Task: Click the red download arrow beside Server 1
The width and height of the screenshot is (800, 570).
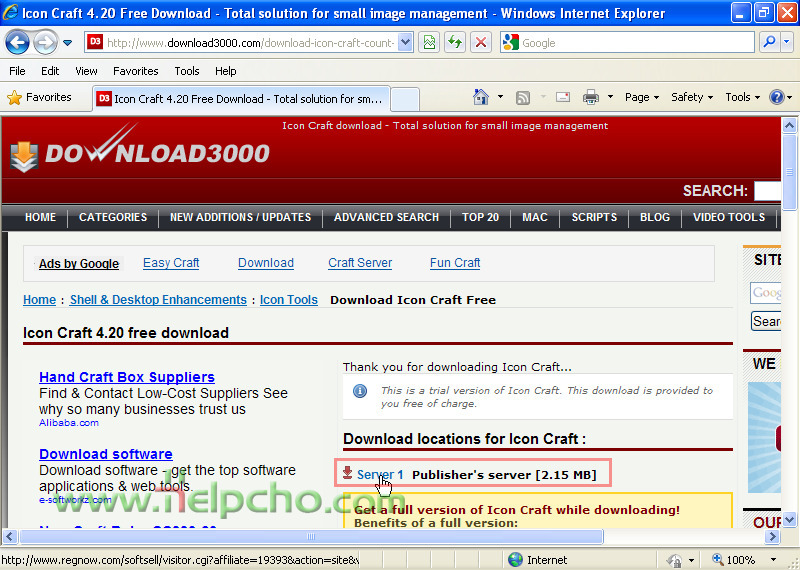Action: pyautogui.click(x=347, y=473)
